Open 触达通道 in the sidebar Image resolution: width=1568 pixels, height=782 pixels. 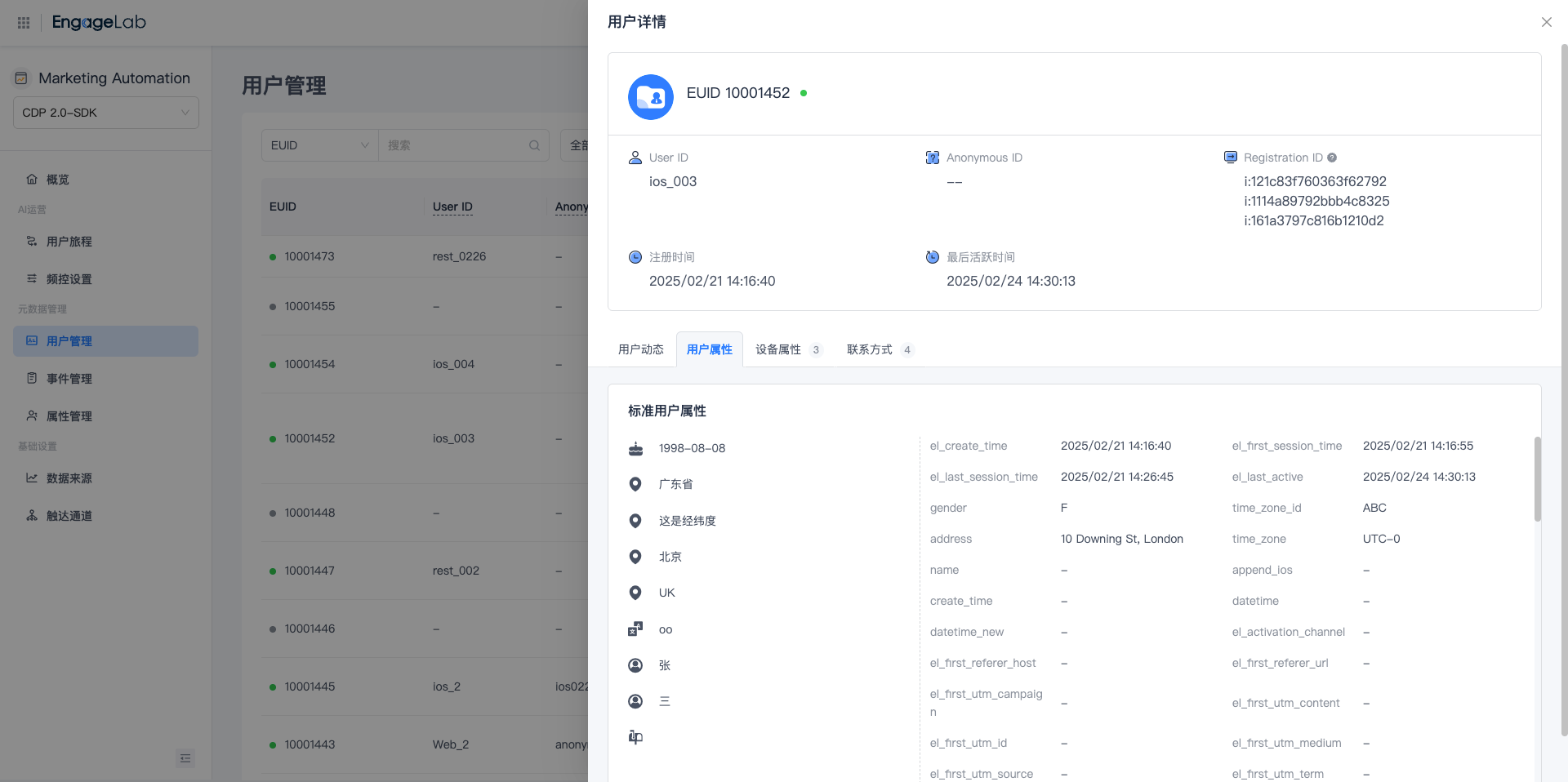click(105, 516)
